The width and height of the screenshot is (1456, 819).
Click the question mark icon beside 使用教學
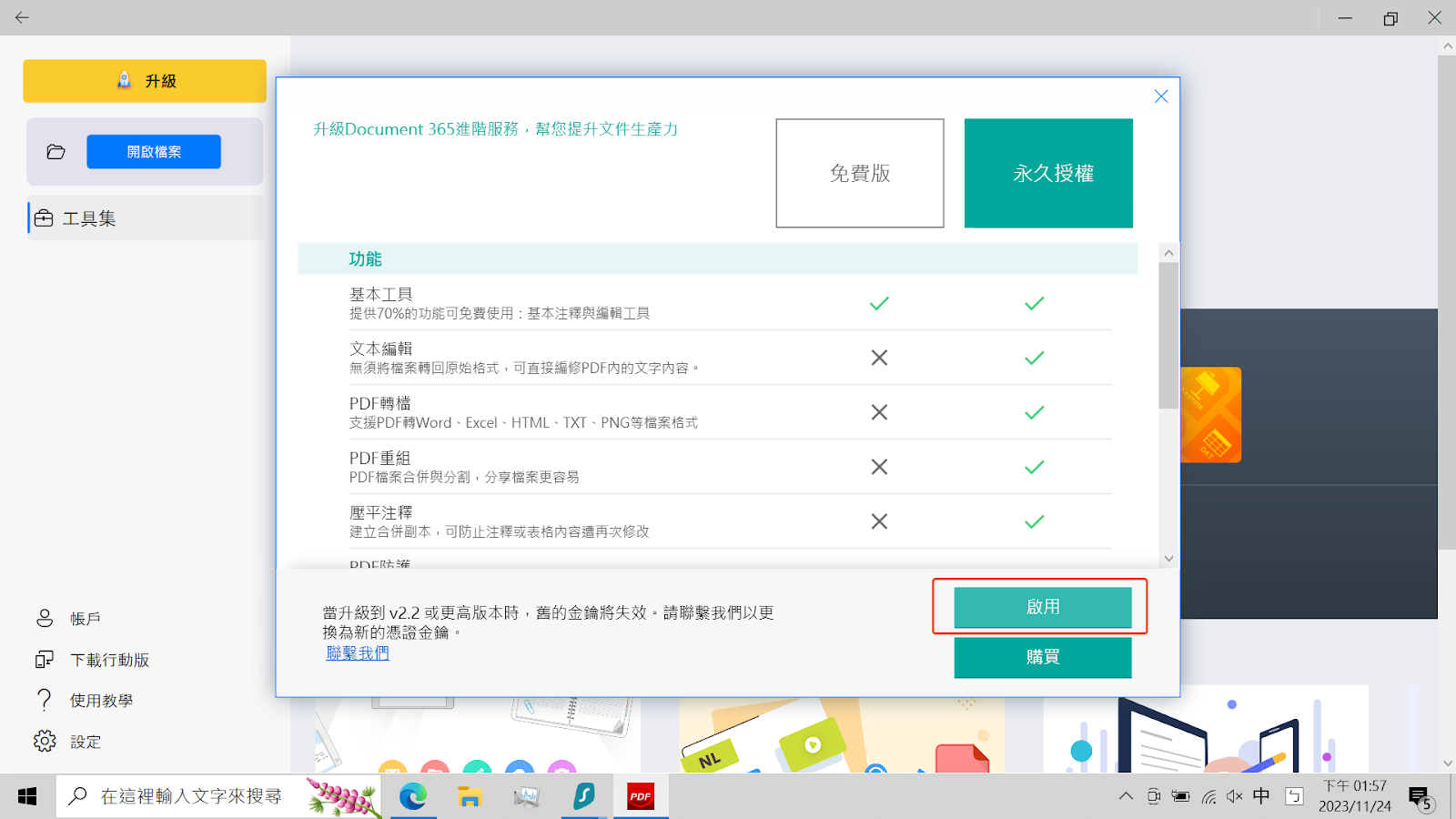coord(44,700)
